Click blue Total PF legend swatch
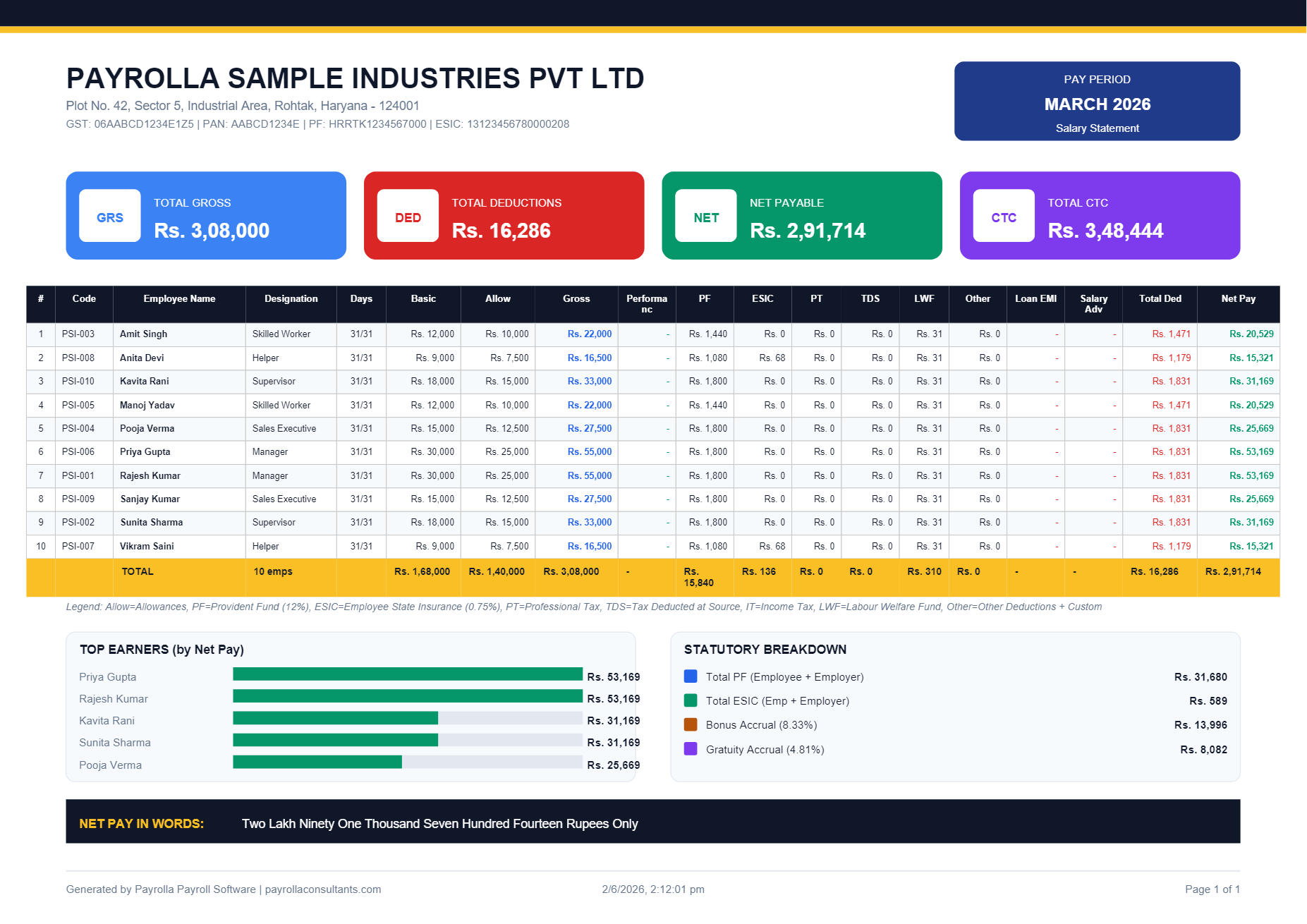This screenshot has width=1307, height=924. 691,676
